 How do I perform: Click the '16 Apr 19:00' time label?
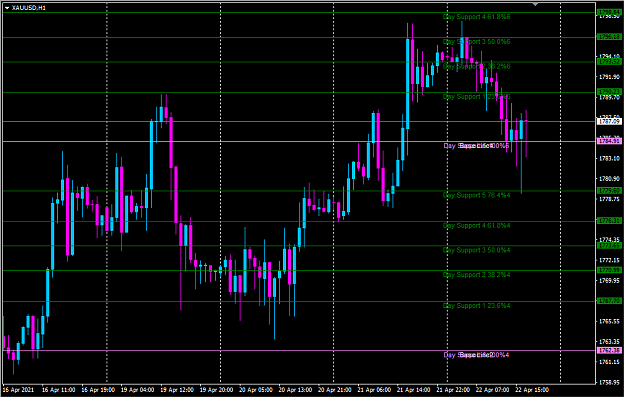98,390
